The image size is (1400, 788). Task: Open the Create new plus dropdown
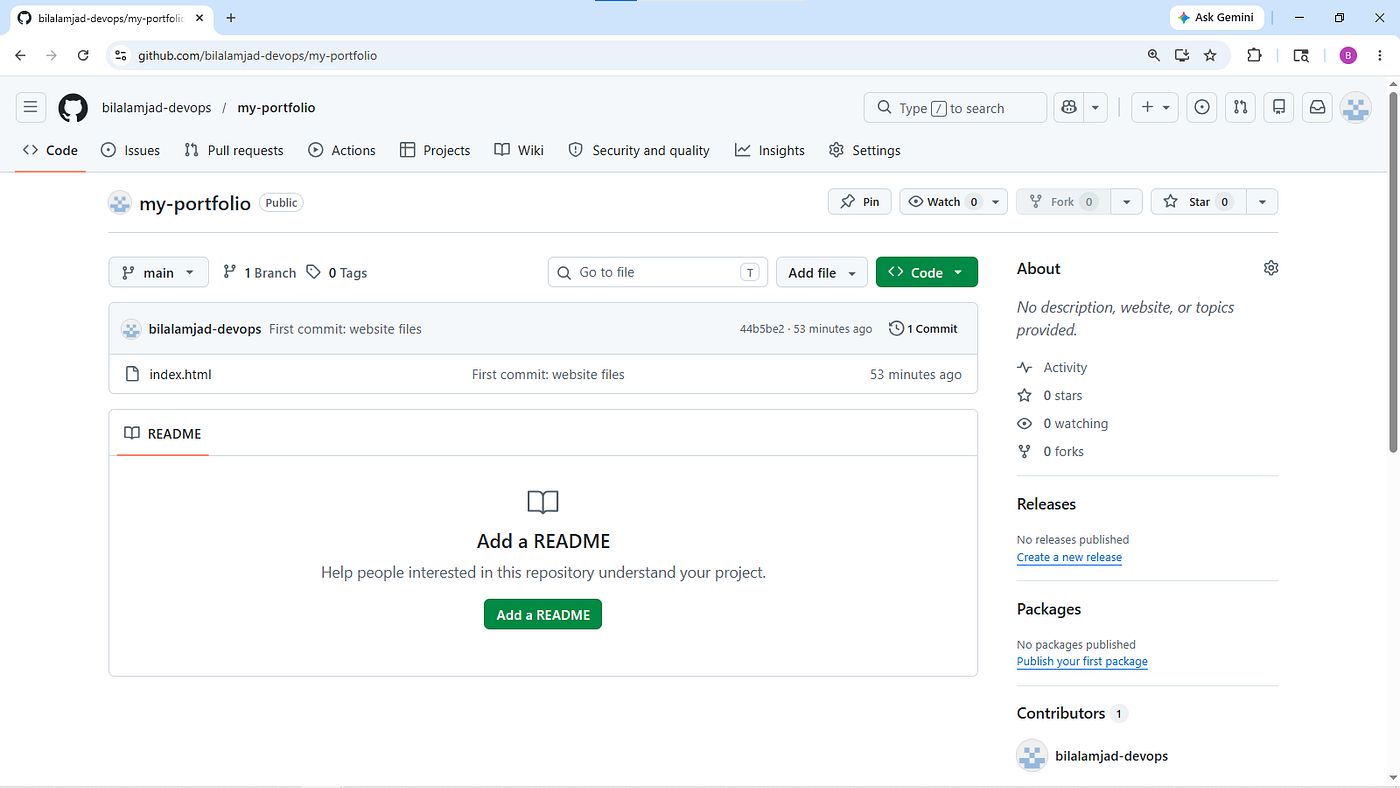[1155, 107]
